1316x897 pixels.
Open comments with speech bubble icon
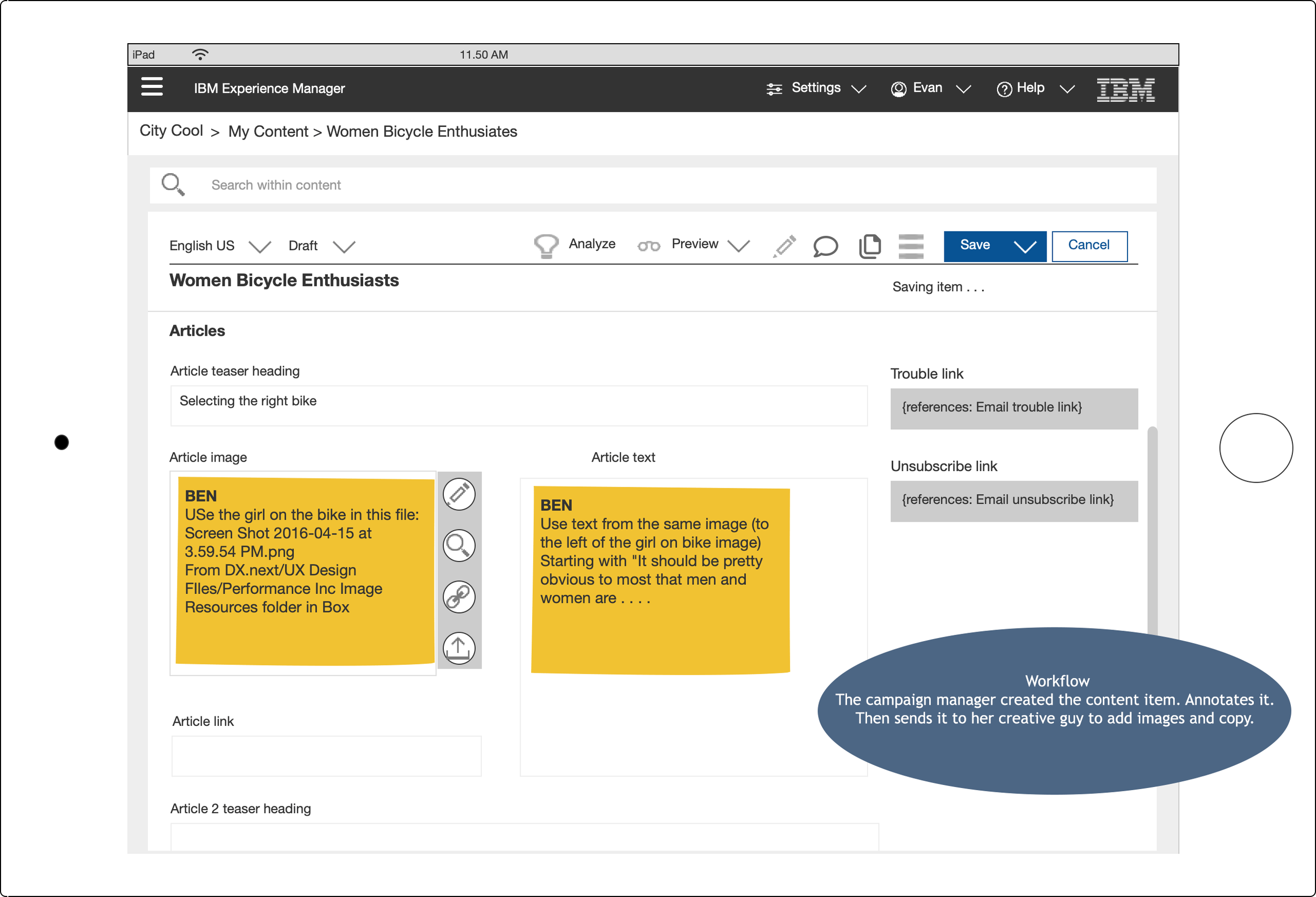(825, 246)
